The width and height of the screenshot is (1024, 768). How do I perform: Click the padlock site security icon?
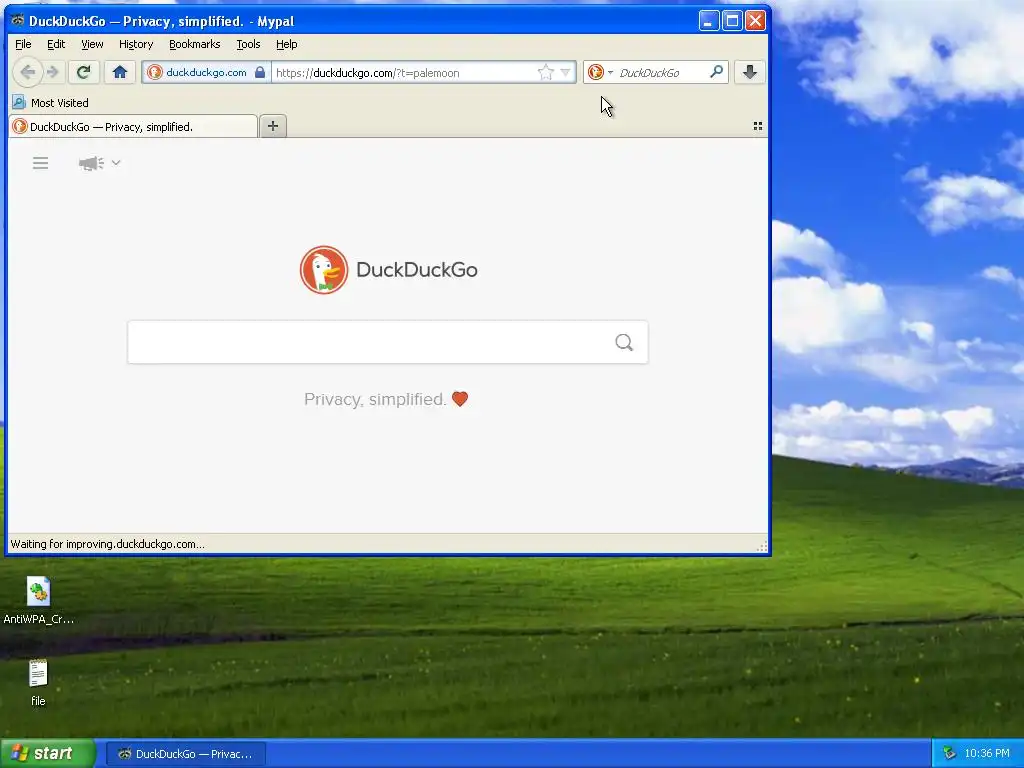pyautogui.click(x=260, y=72)
